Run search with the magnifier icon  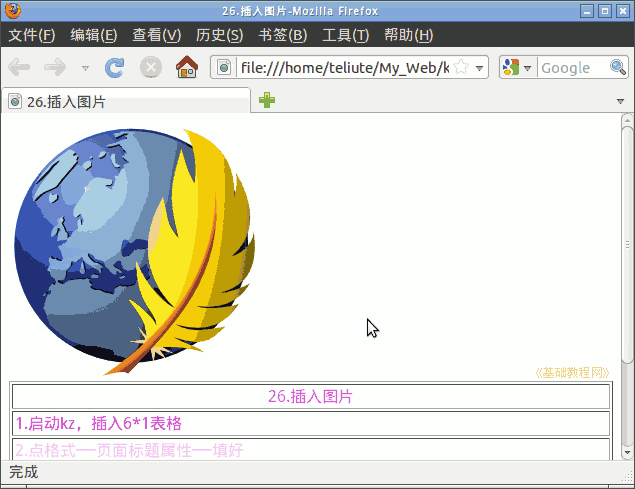[x=618, y=67]
